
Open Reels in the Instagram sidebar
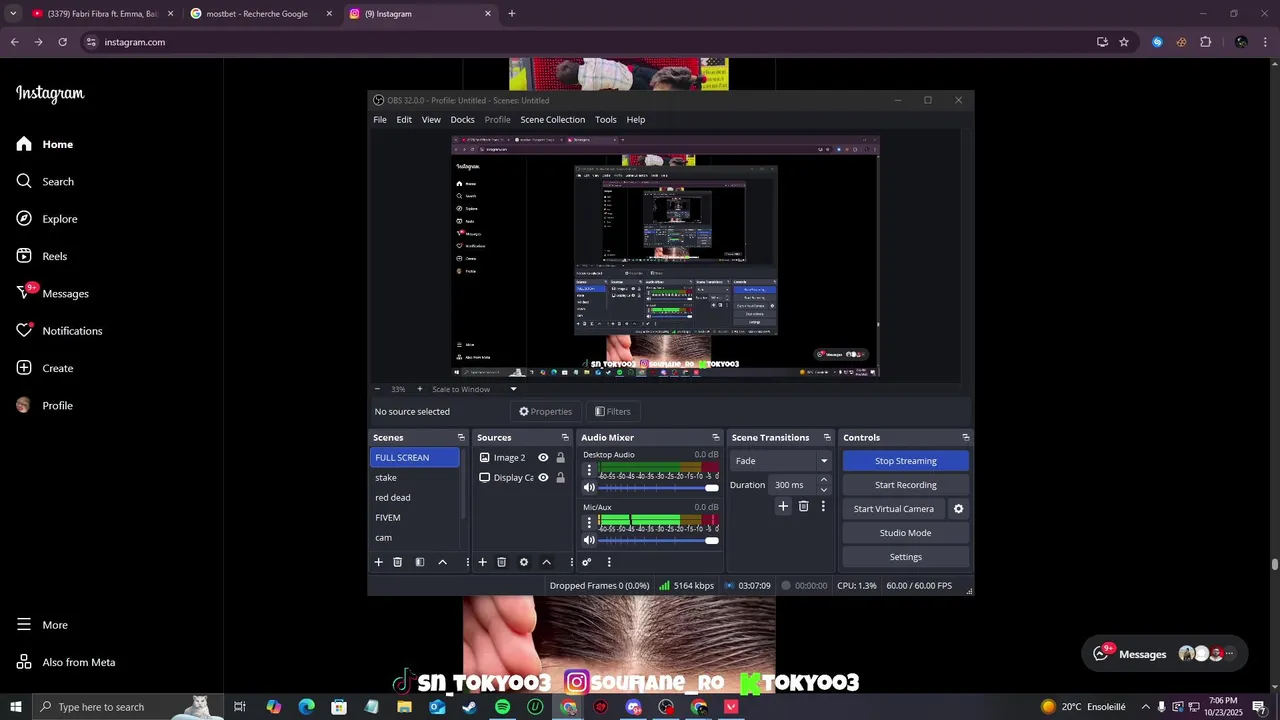coord(42,256)
